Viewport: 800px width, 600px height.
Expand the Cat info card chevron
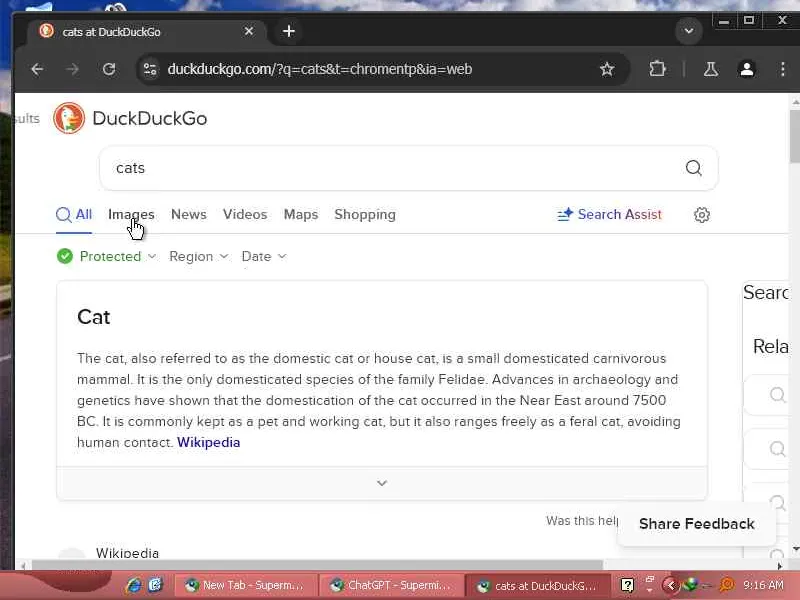tap(382, 483)
